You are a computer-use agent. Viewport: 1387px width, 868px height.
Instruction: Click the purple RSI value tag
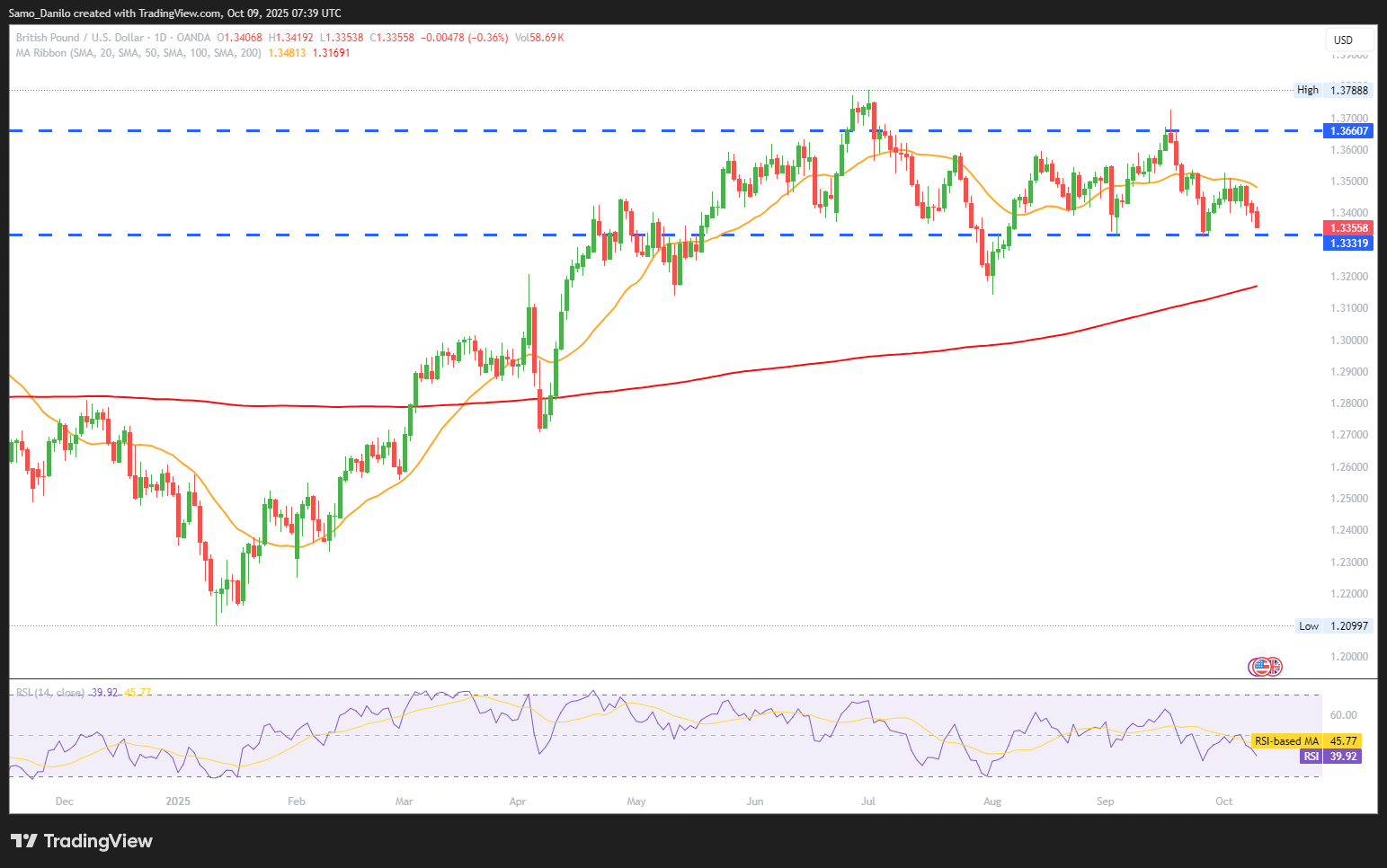tap(1331, 757)
